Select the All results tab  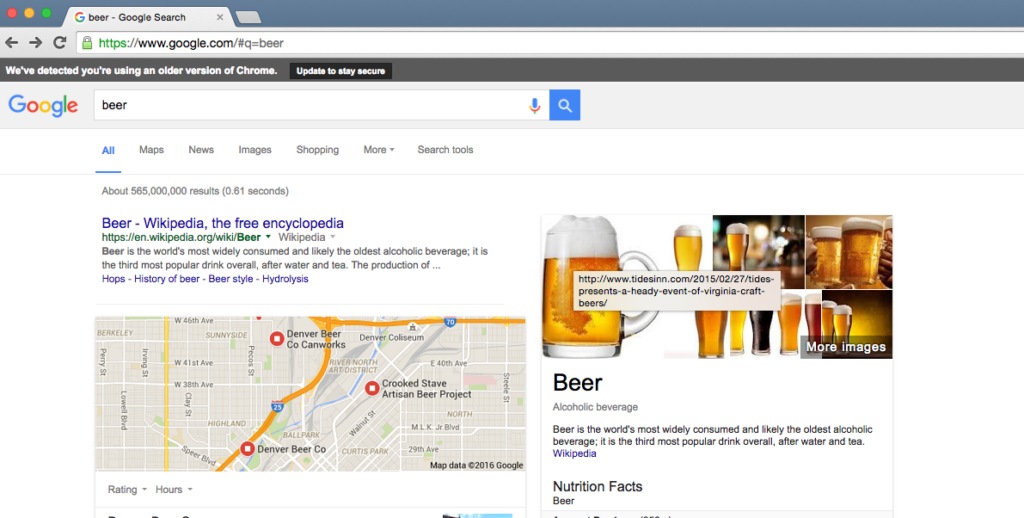click(x=108, y=150)
